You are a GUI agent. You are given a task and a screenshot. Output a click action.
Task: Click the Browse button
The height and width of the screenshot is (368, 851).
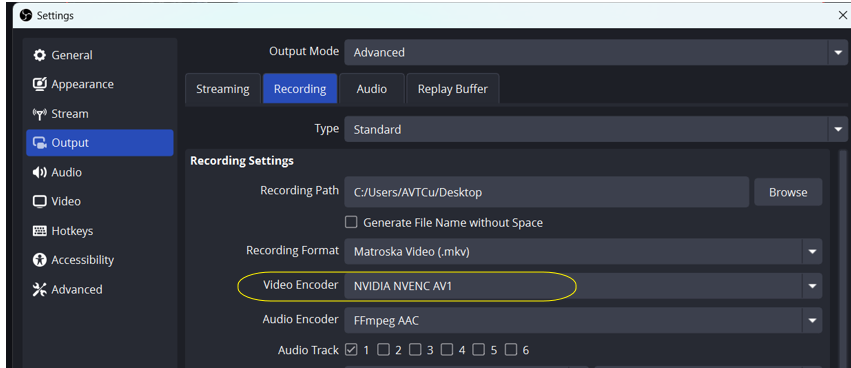pyautogui.click(x=788, y=192)
